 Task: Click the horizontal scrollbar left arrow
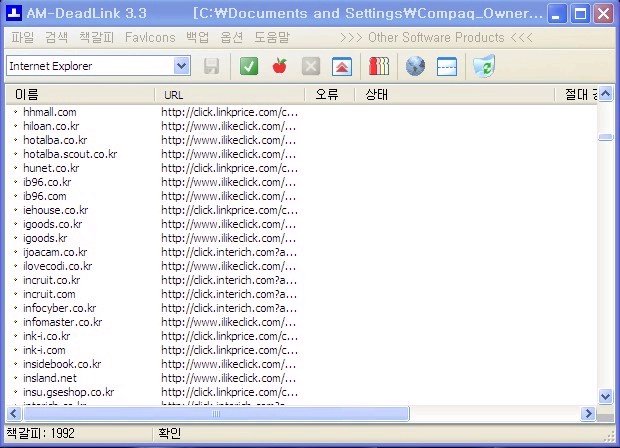point(13,414)
